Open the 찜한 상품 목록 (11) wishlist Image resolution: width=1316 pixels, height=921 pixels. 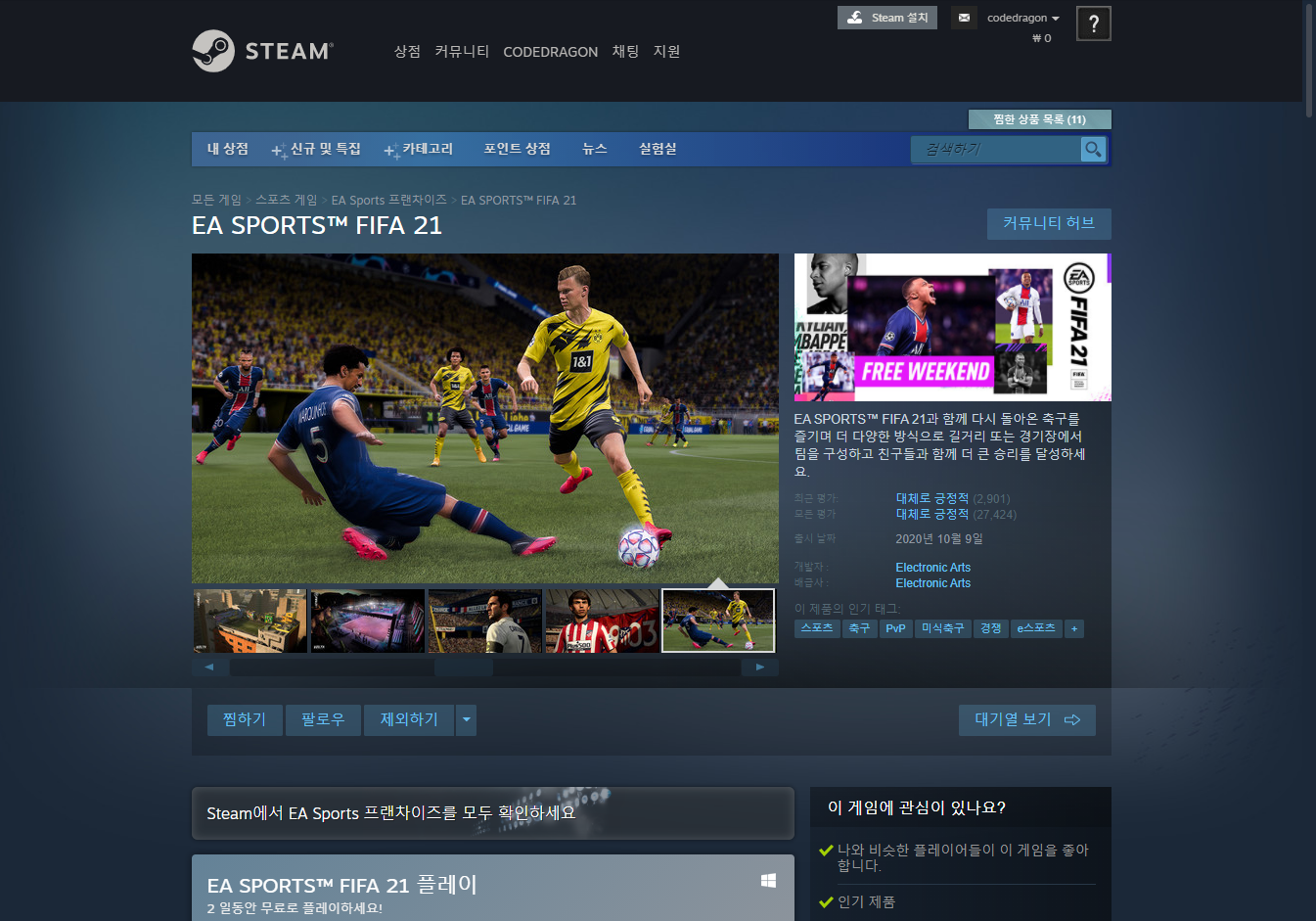tap(1039, 119)
